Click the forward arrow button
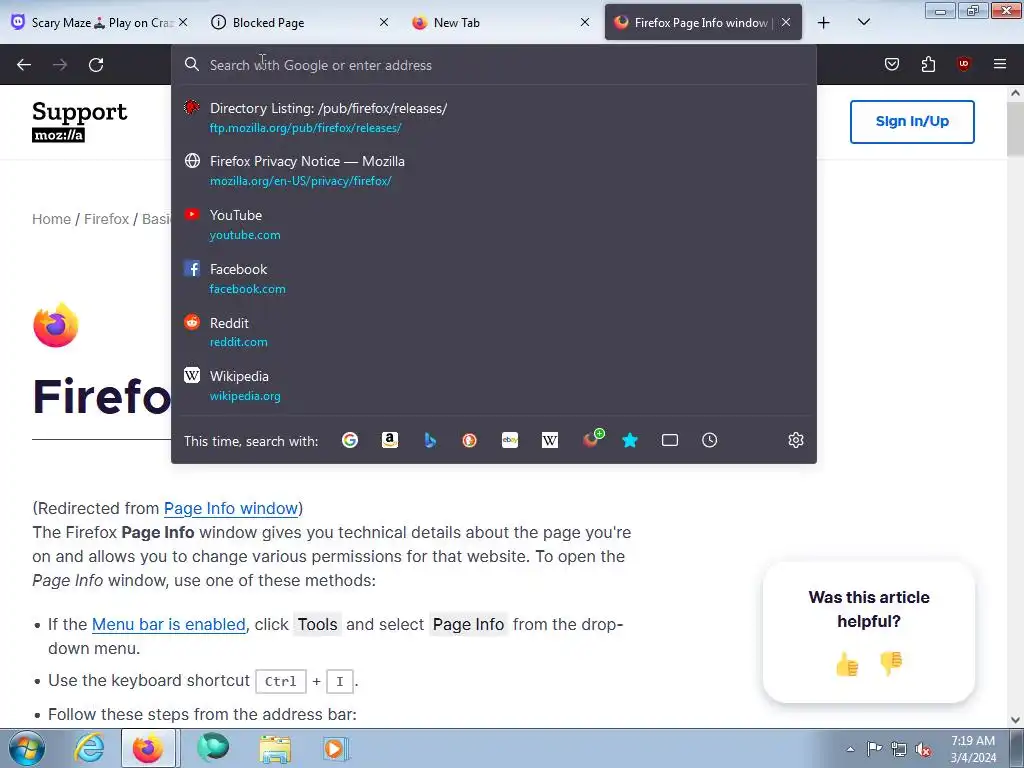This screenshot has height=768, width=1024. 60,65
